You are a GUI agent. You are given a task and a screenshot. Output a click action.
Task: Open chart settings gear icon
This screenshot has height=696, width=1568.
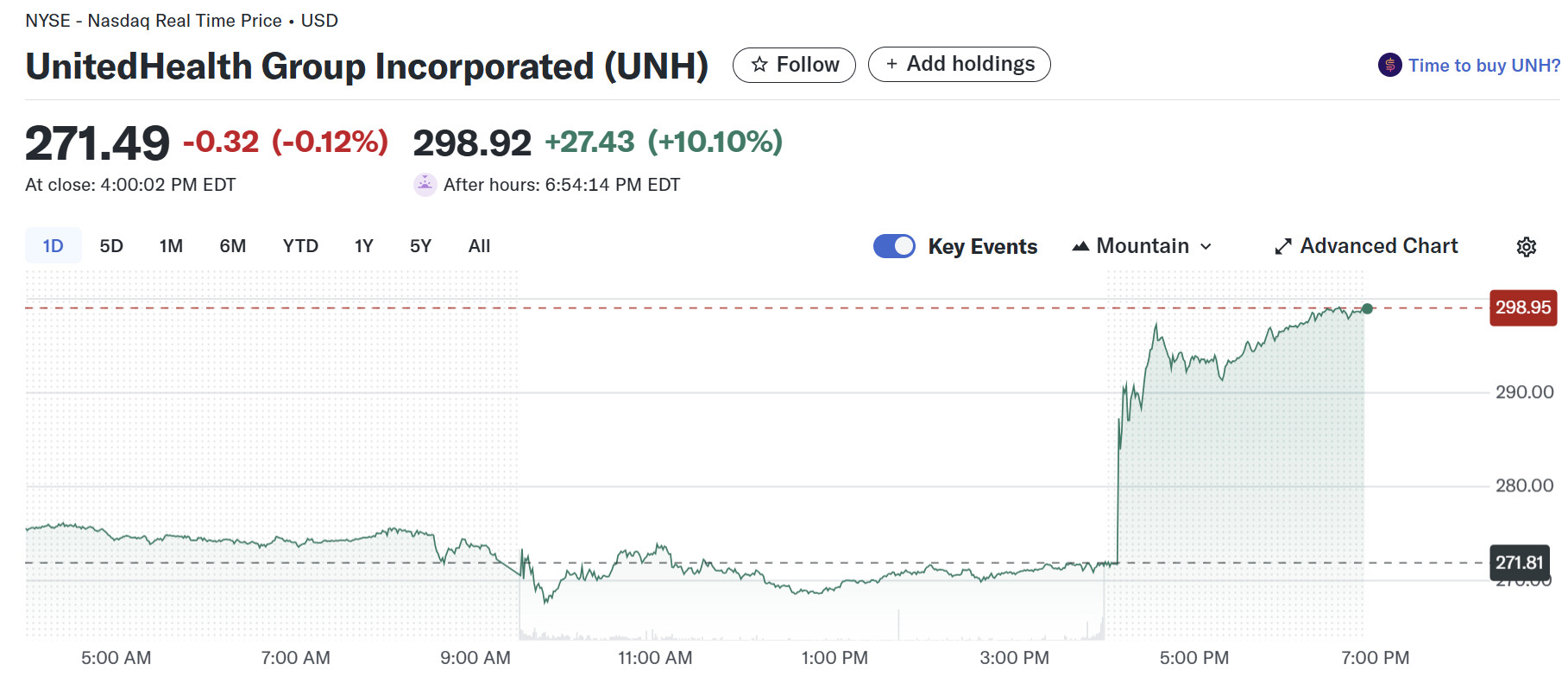click(1526, 247)
